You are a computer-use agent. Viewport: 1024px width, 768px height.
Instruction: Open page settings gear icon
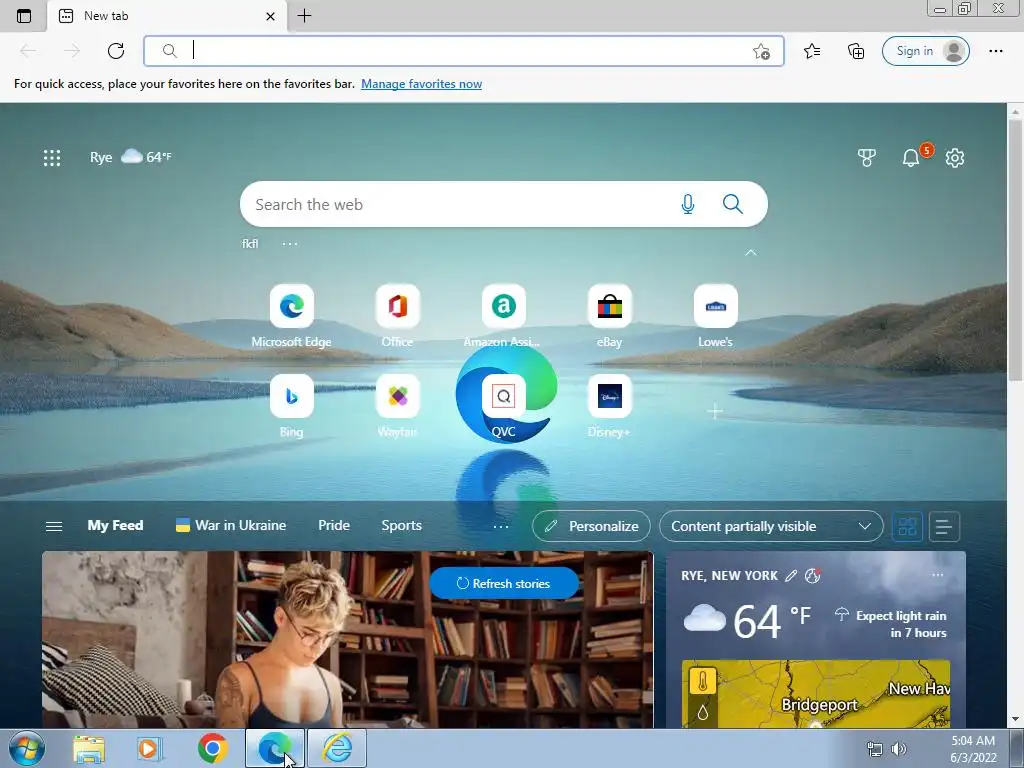coord(955,157)
